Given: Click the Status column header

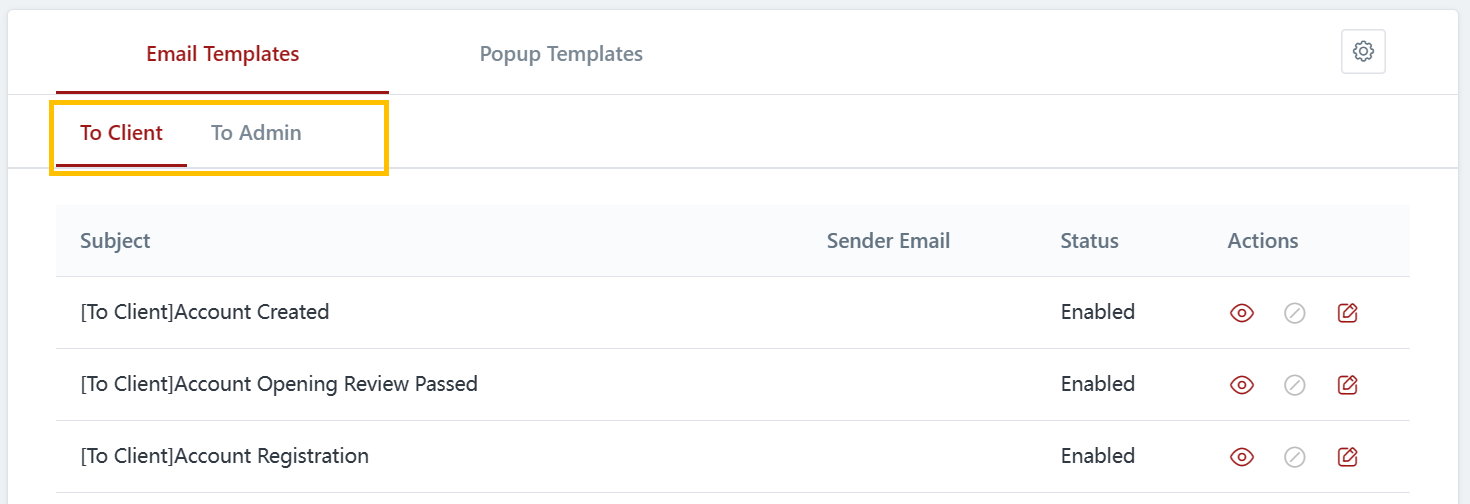Looking at the screenshot, I should coord(1089,241).
